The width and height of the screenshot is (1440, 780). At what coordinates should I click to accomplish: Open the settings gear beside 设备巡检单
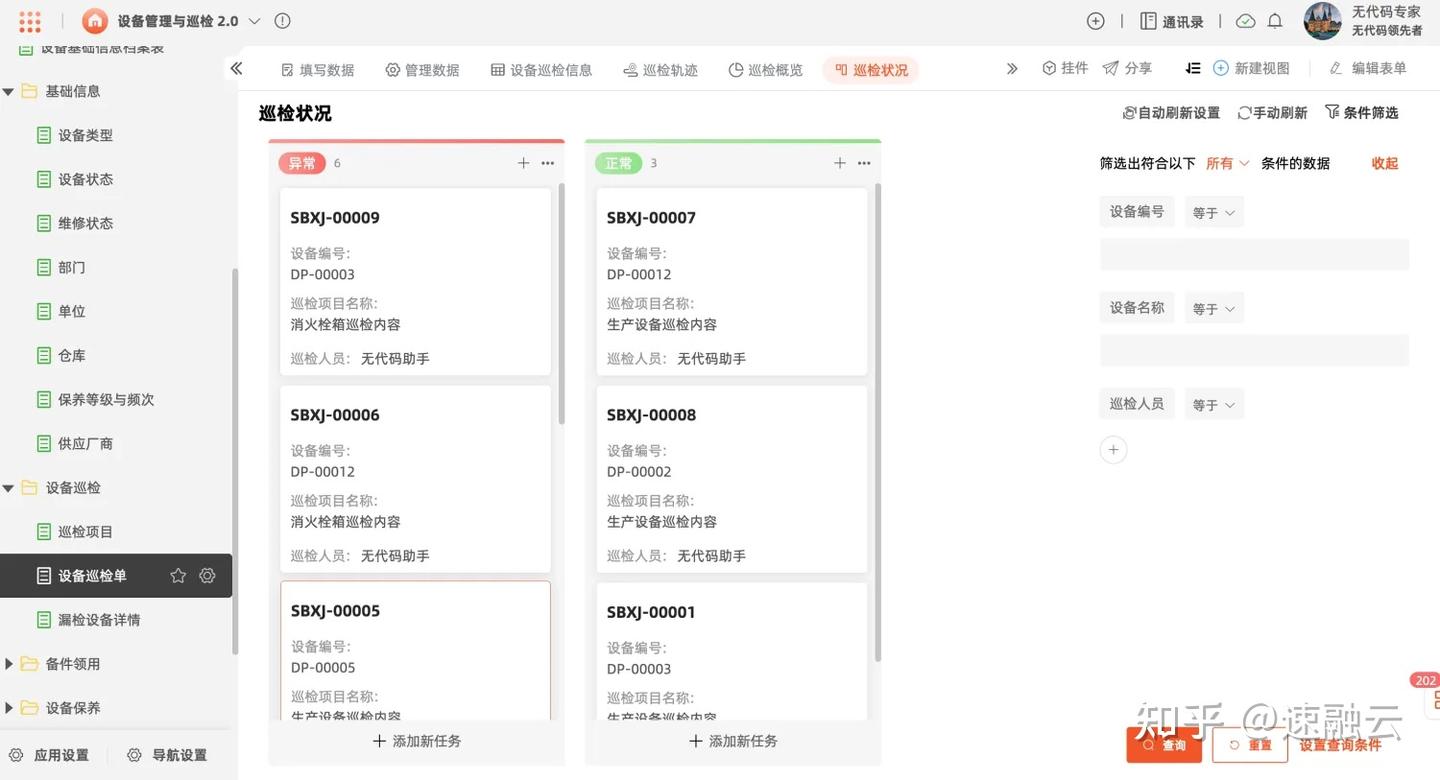pos(206,574)
